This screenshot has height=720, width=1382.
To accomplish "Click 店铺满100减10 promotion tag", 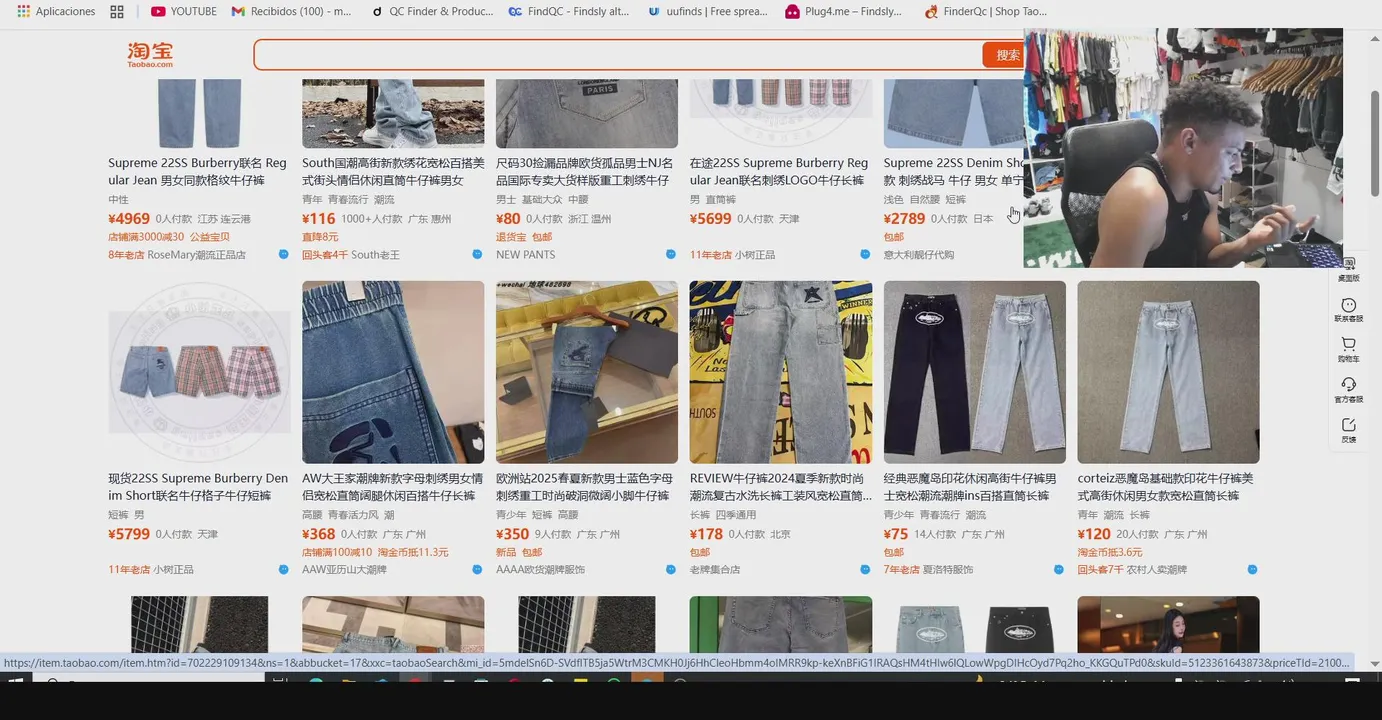I will (337, 552).
